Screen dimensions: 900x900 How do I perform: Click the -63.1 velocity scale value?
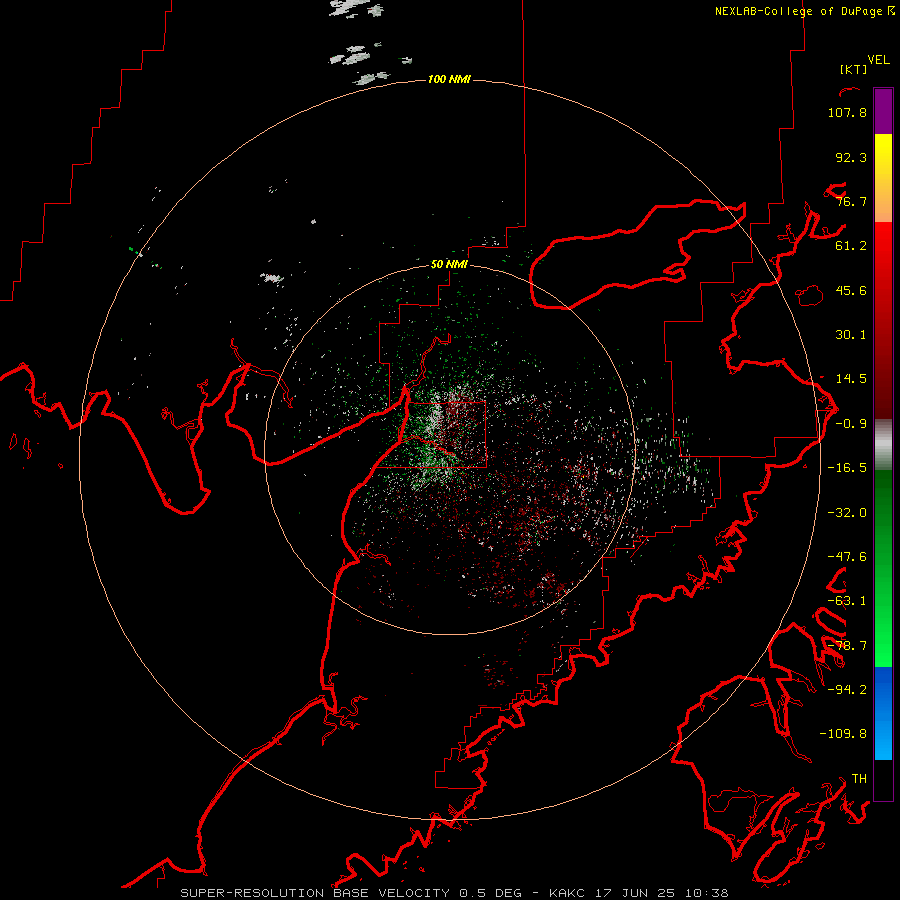[847, 601]
